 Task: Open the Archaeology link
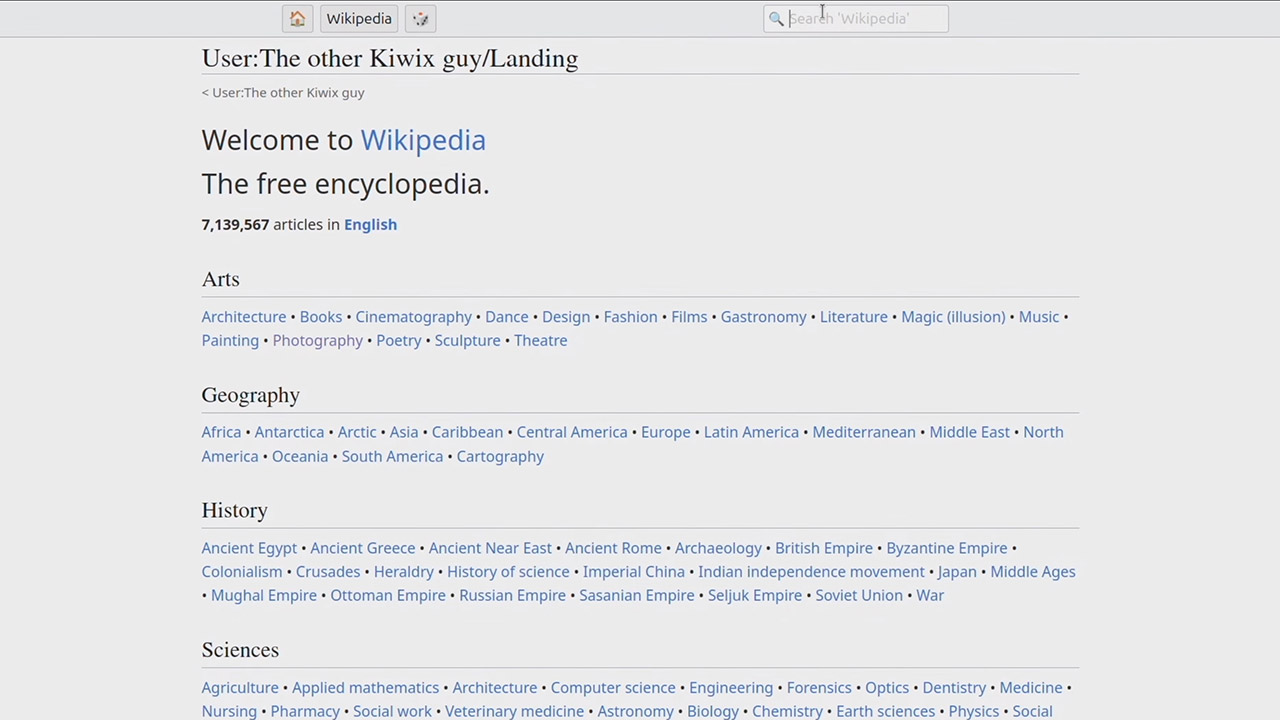pyautogui.click(x=718, y=548)
